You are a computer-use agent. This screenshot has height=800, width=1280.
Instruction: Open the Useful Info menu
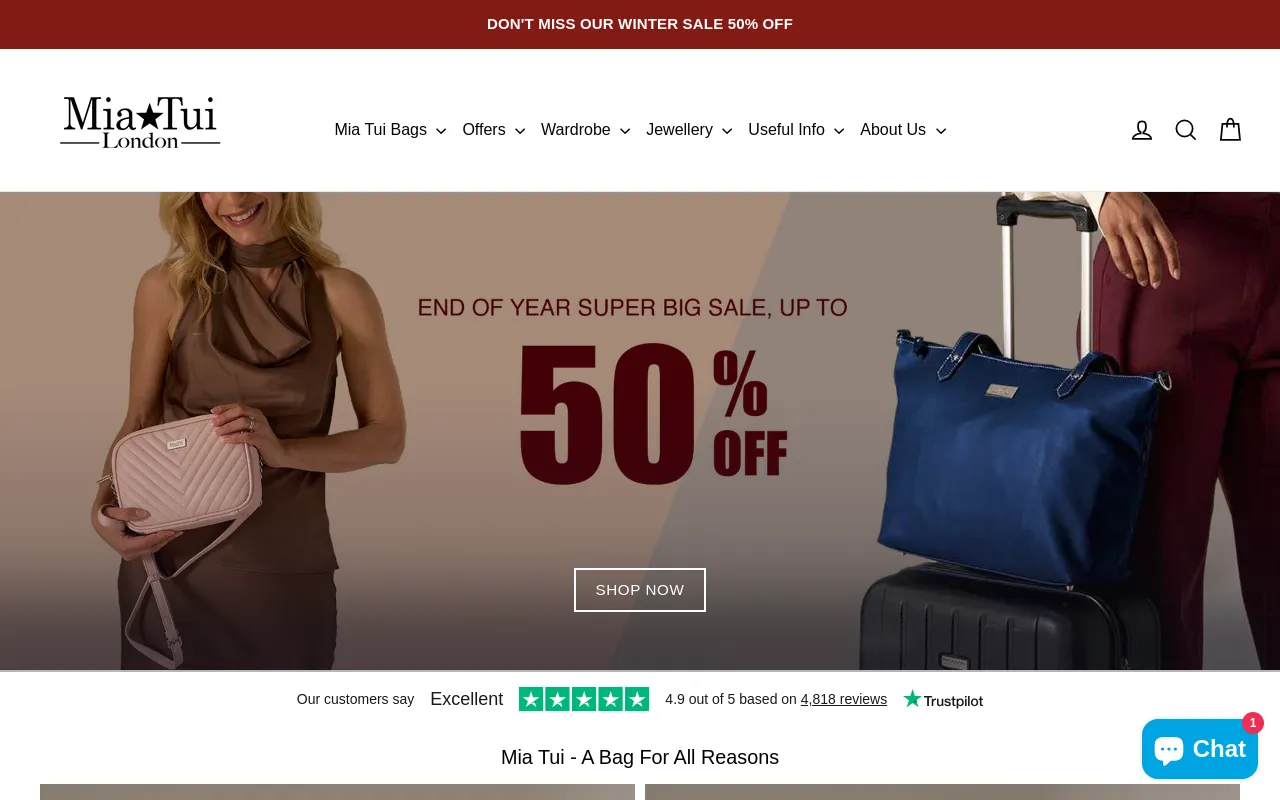tap(796, 130)
